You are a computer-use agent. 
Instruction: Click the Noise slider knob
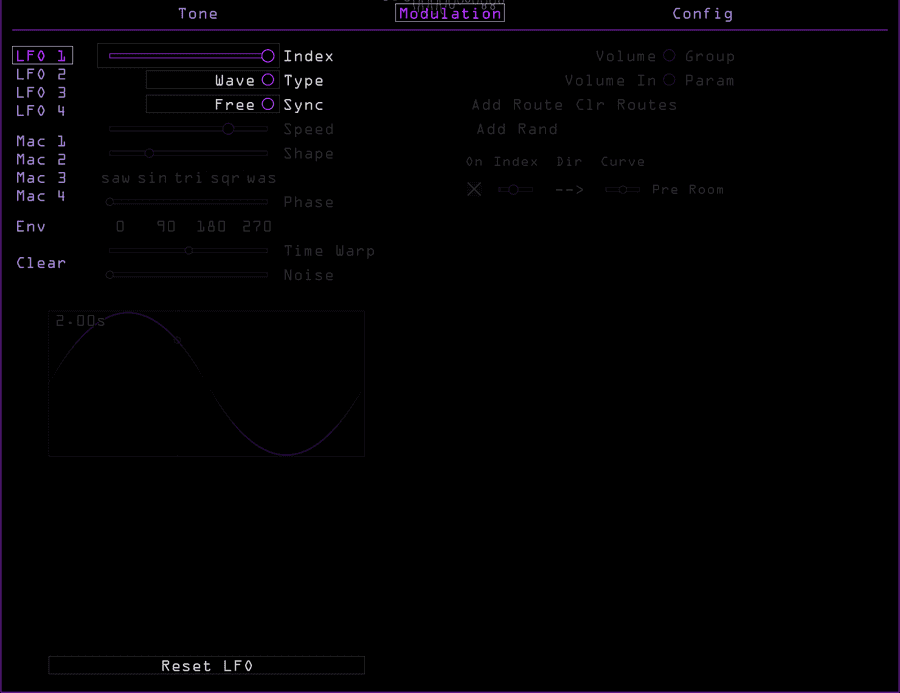(x=110, y=275)
